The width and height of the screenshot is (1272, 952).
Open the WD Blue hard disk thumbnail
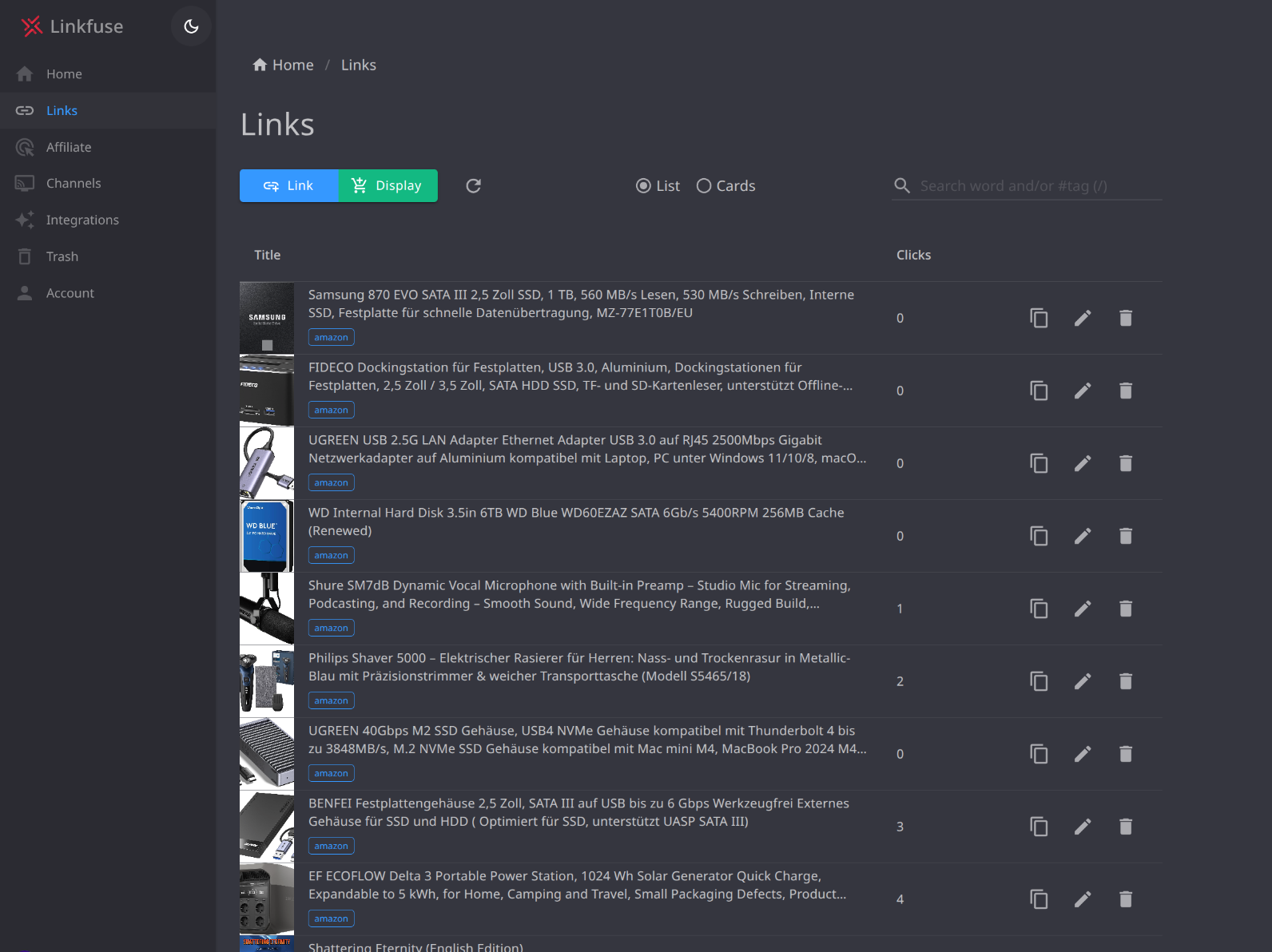pyautogui.click(x=267, y=536)
